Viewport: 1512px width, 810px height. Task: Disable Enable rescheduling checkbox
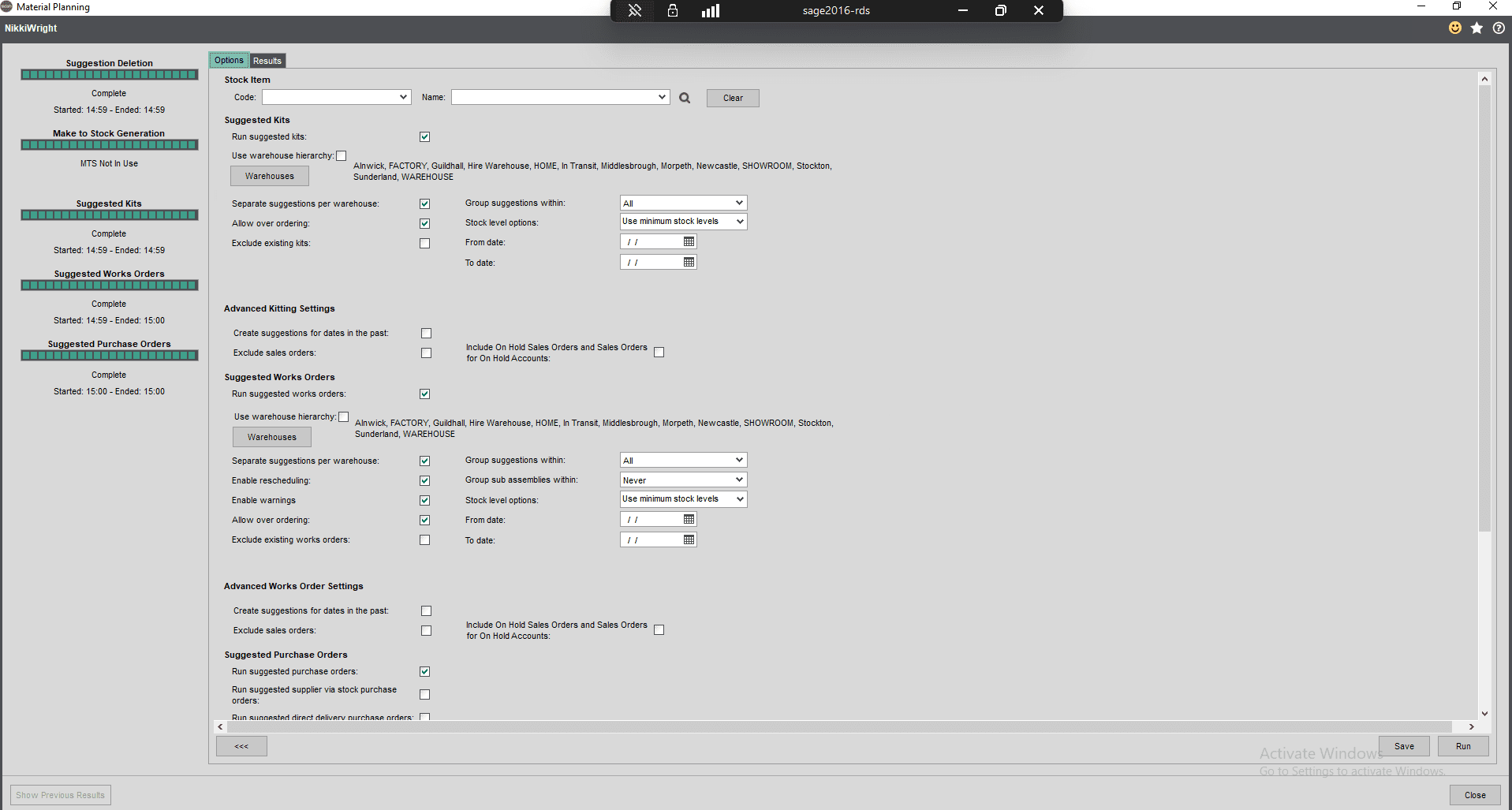point(425,481)
